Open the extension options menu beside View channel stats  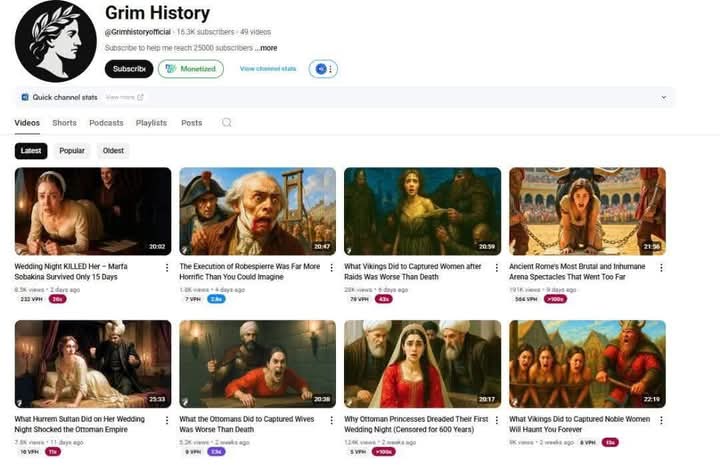pyautogui.click(x=323, y=69)
